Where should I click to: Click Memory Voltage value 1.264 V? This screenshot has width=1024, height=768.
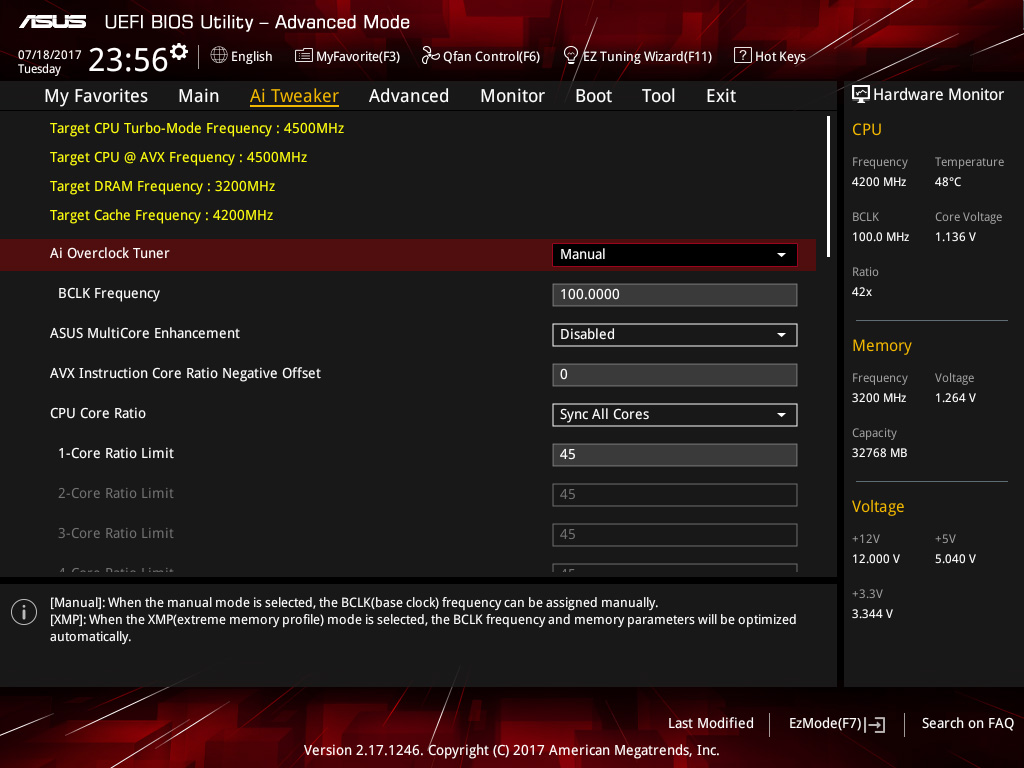click(x=955, y=398)
